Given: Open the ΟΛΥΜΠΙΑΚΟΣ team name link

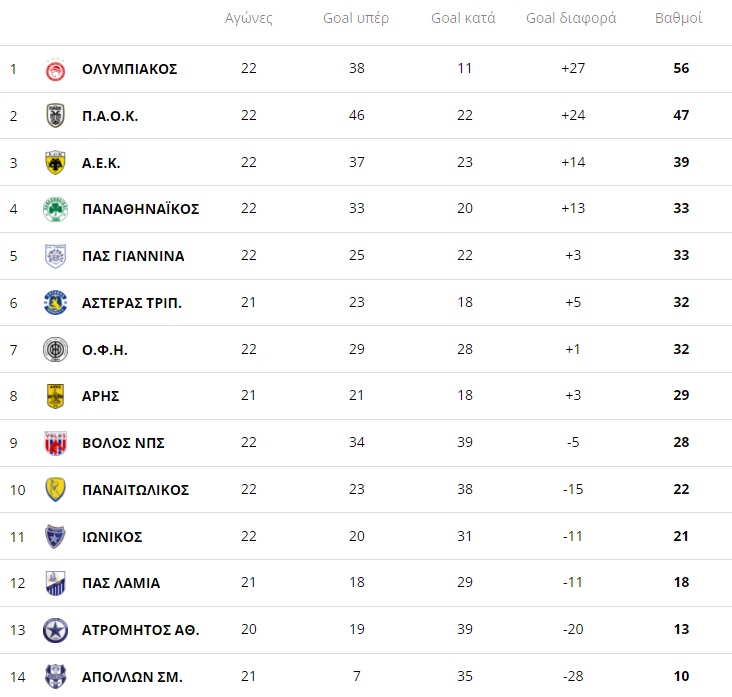Looking at the screenshot, I should pos(129,69).
